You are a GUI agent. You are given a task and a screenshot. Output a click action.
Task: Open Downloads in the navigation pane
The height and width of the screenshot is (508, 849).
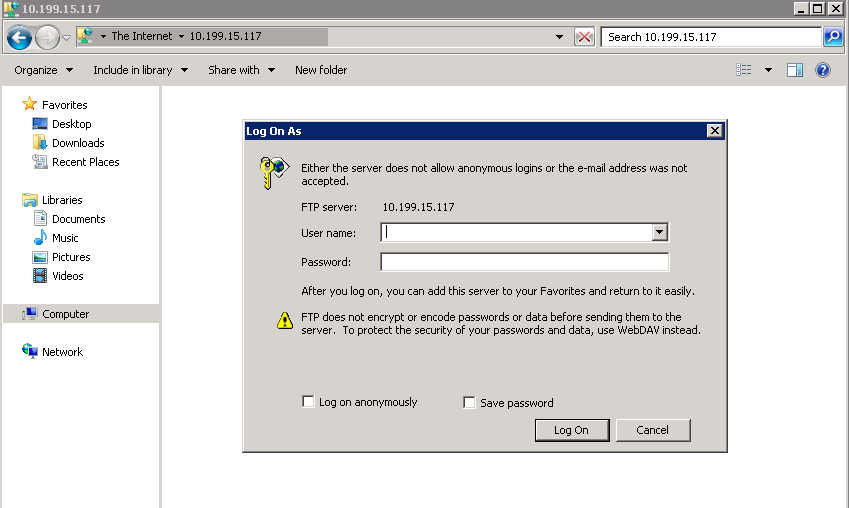[78, 143]
